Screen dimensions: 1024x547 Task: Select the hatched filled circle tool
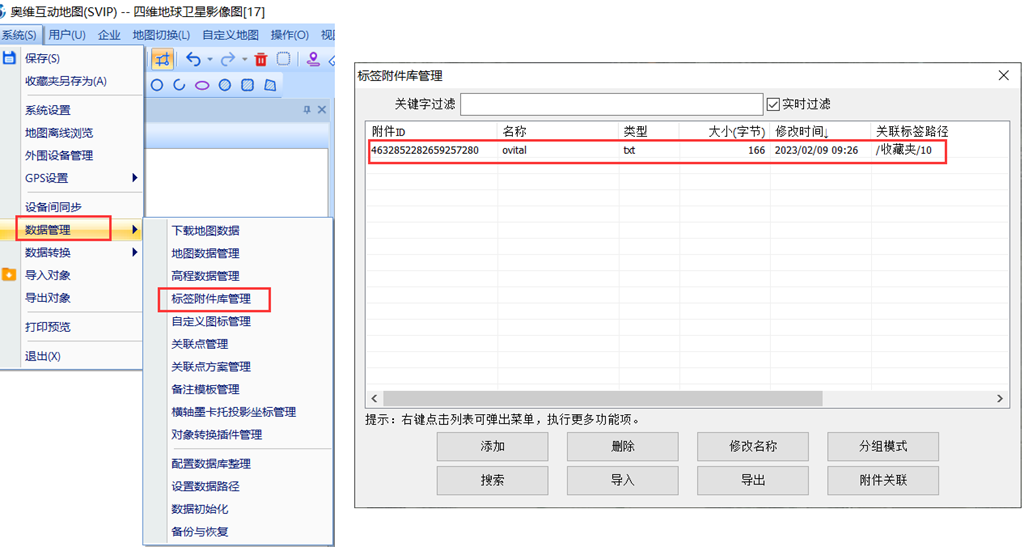point(225,86)
